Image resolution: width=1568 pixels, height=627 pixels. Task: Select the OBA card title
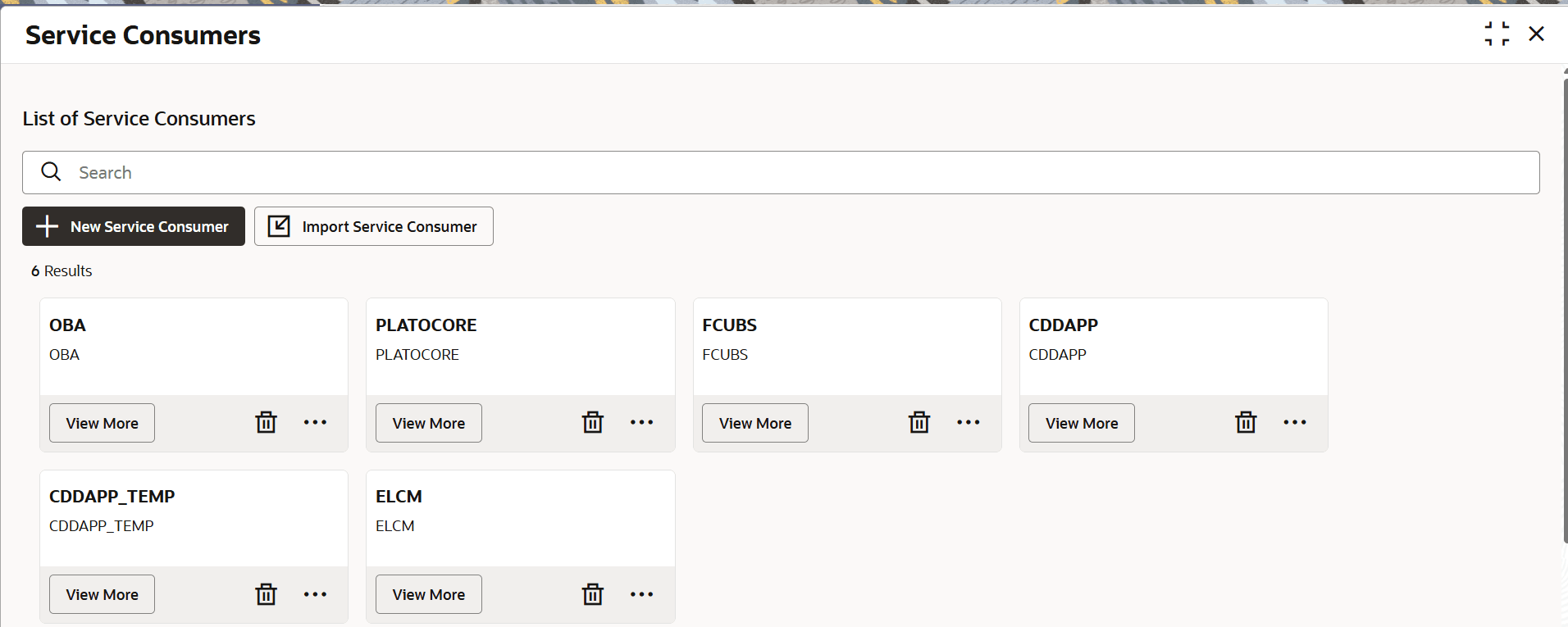click(x=67, y=325)
